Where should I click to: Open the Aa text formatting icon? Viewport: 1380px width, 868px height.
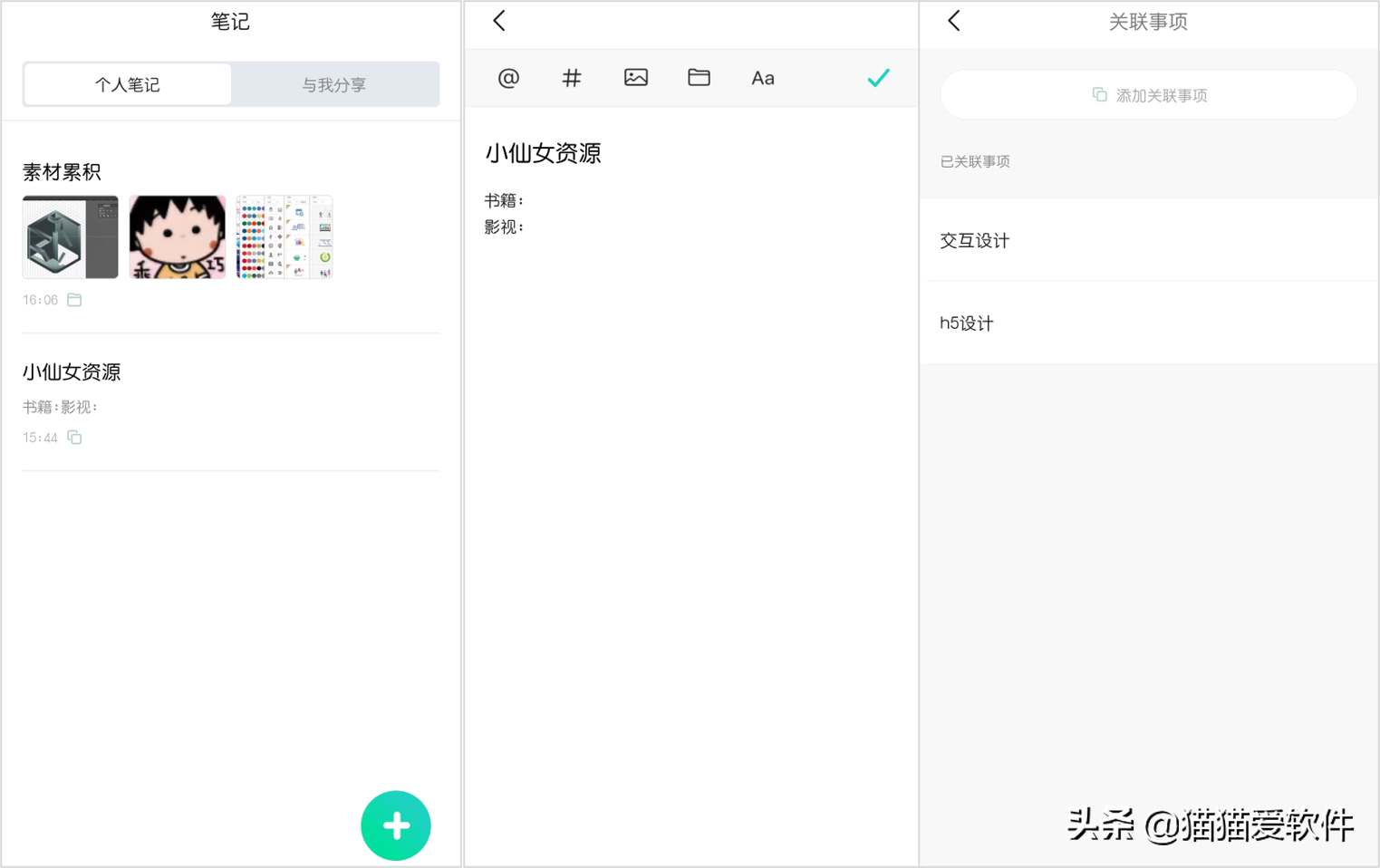click(762, 78)
